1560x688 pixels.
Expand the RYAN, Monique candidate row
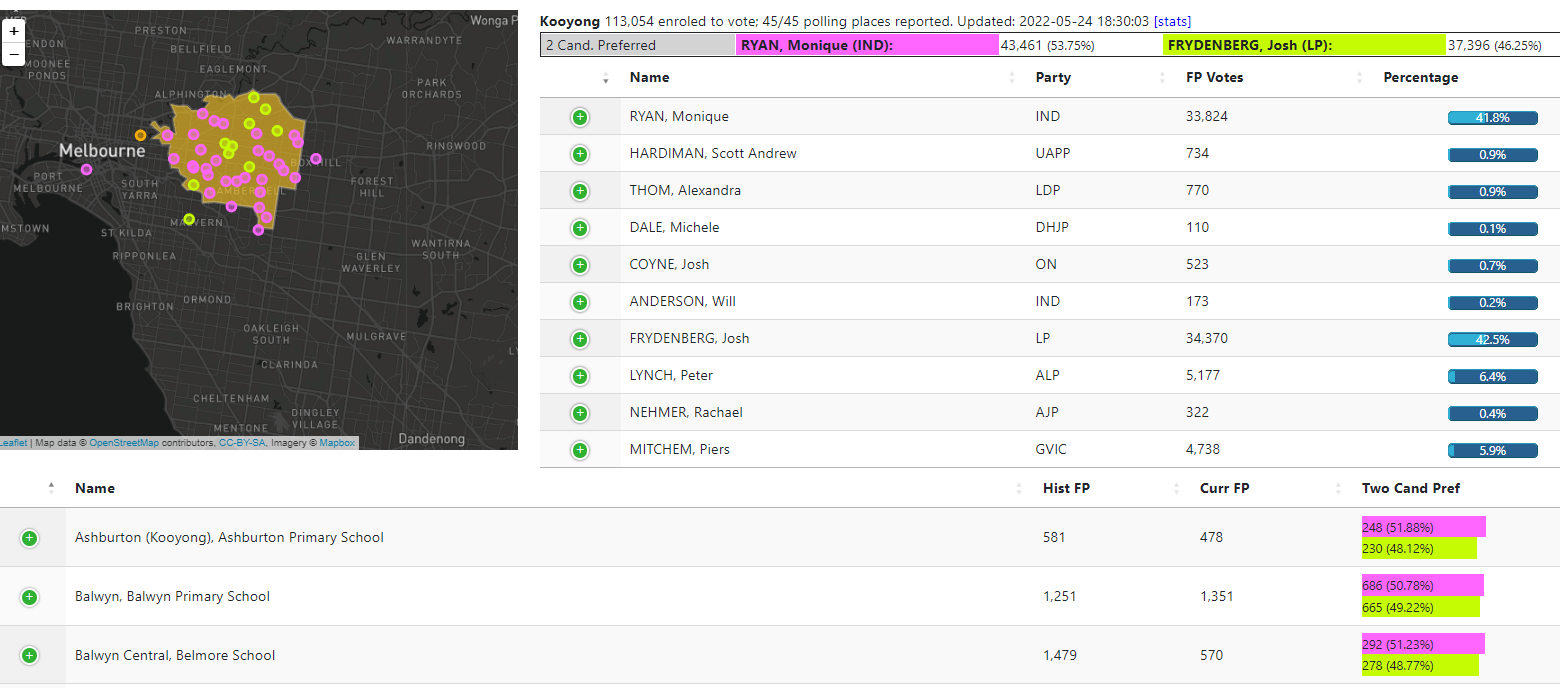tap(580, 117)
